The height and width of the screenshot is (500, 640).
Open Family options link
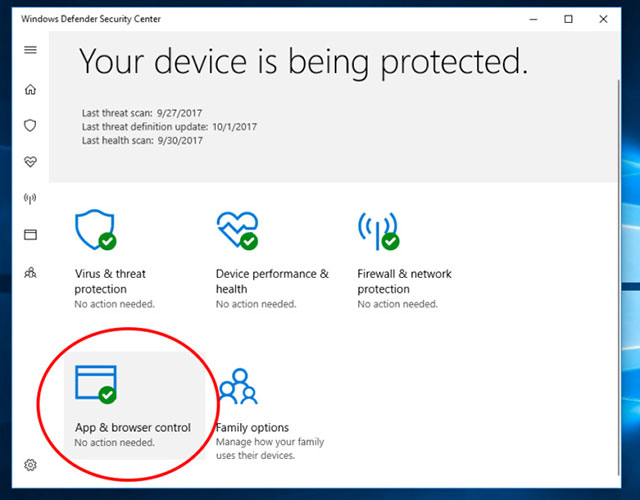pyautogui.click(x=252, y=427)
